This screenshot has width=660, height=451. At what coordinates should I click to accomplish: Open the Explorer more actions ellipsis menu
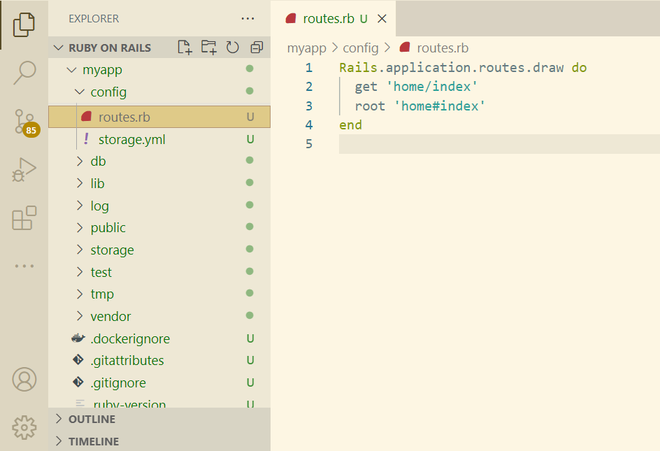[248, 19]
